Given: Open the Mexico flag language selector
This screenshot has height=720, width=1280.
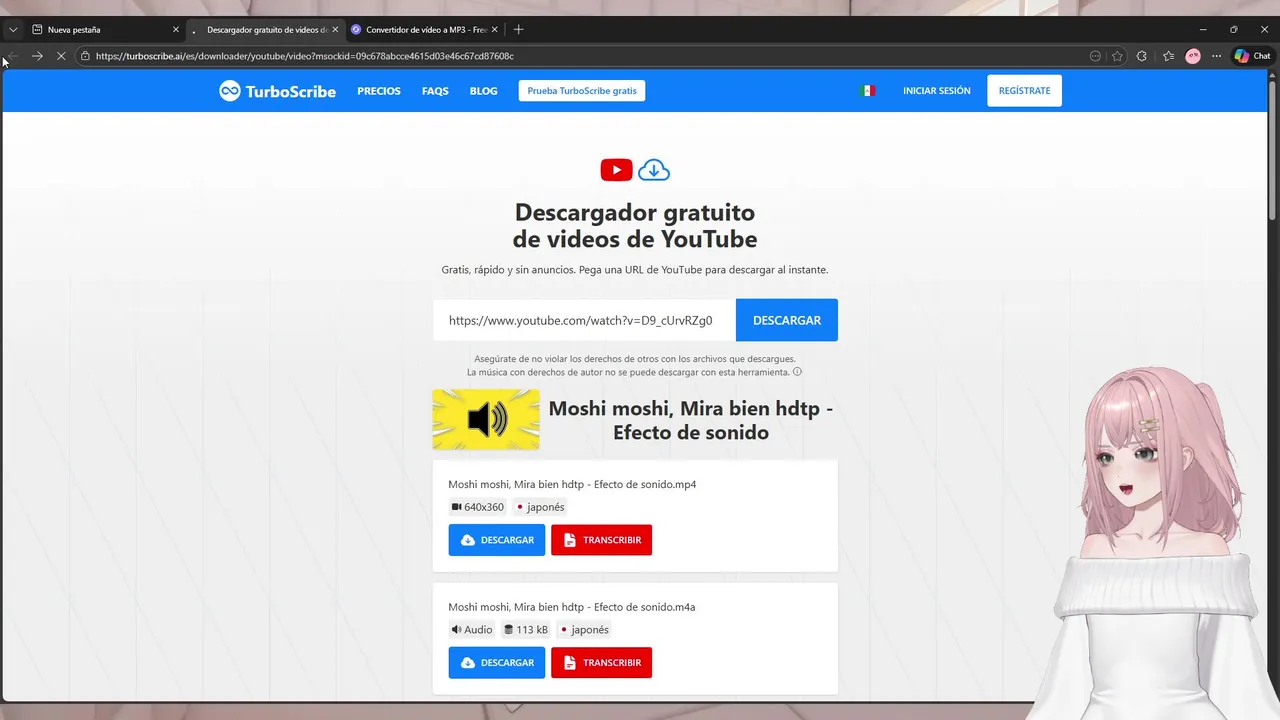Looking at the screenshot, I should pyautogui.click(x=867, y=91).
